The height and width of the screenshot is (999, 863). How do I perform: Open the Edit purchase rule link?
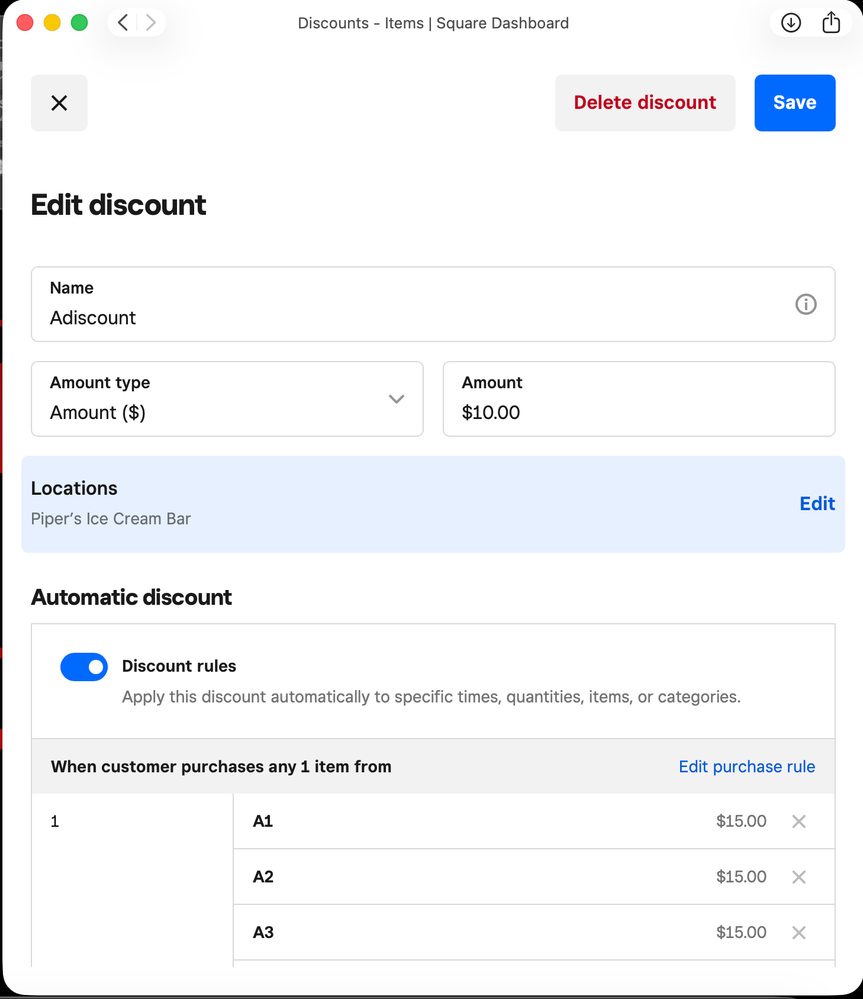pos(746,767)
